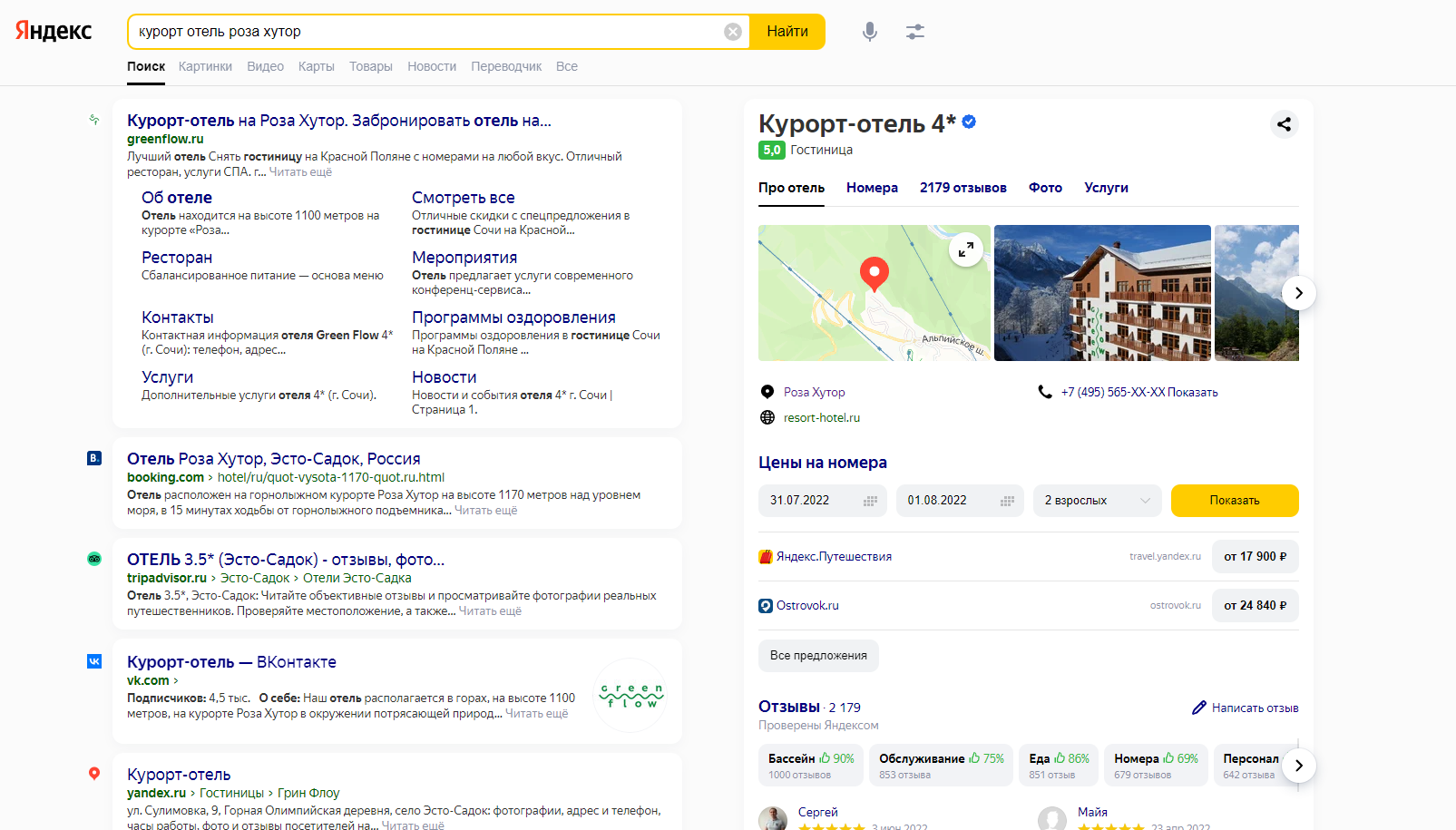Select the Номера hotel tab
The image size is (1456, 830).
[872, 188]
